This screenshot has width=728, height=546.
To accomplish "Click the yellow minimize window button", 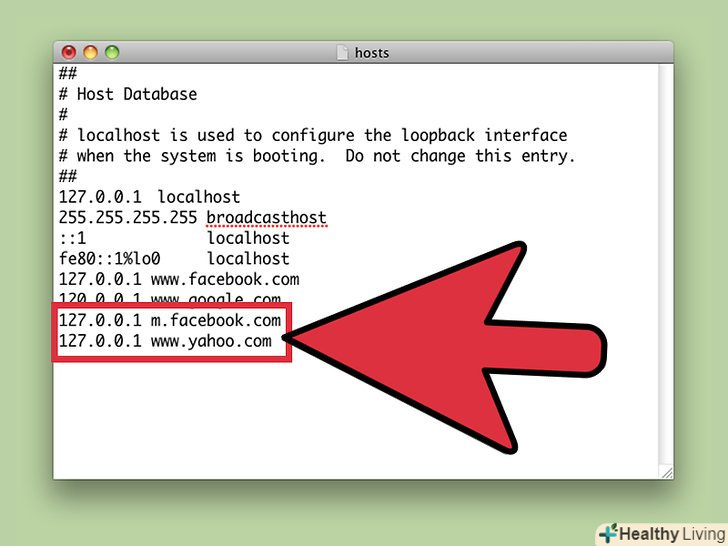I will 91,52.
